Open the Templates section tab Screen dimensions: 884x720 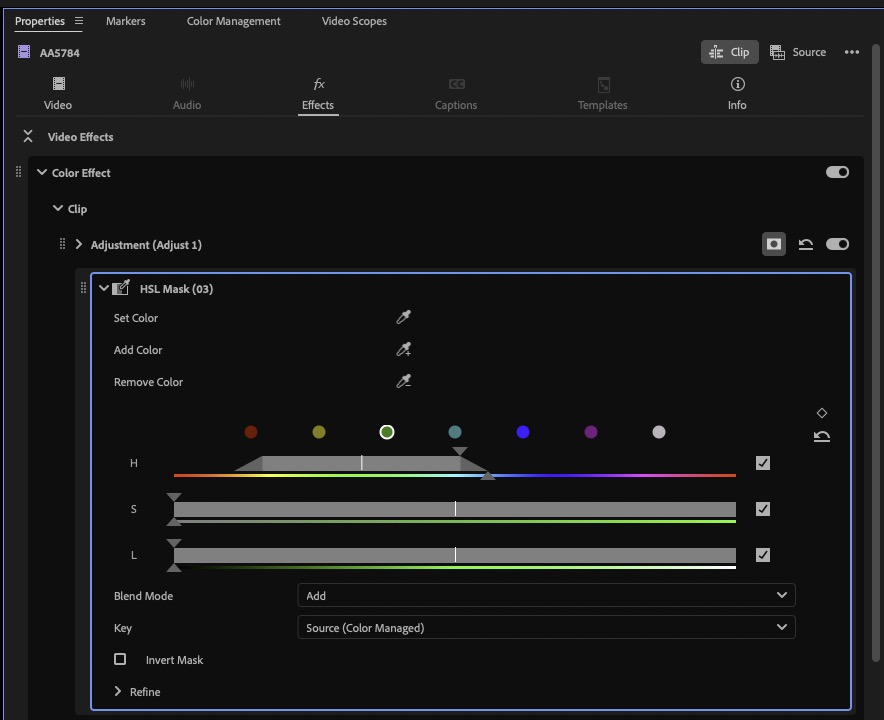602,94
